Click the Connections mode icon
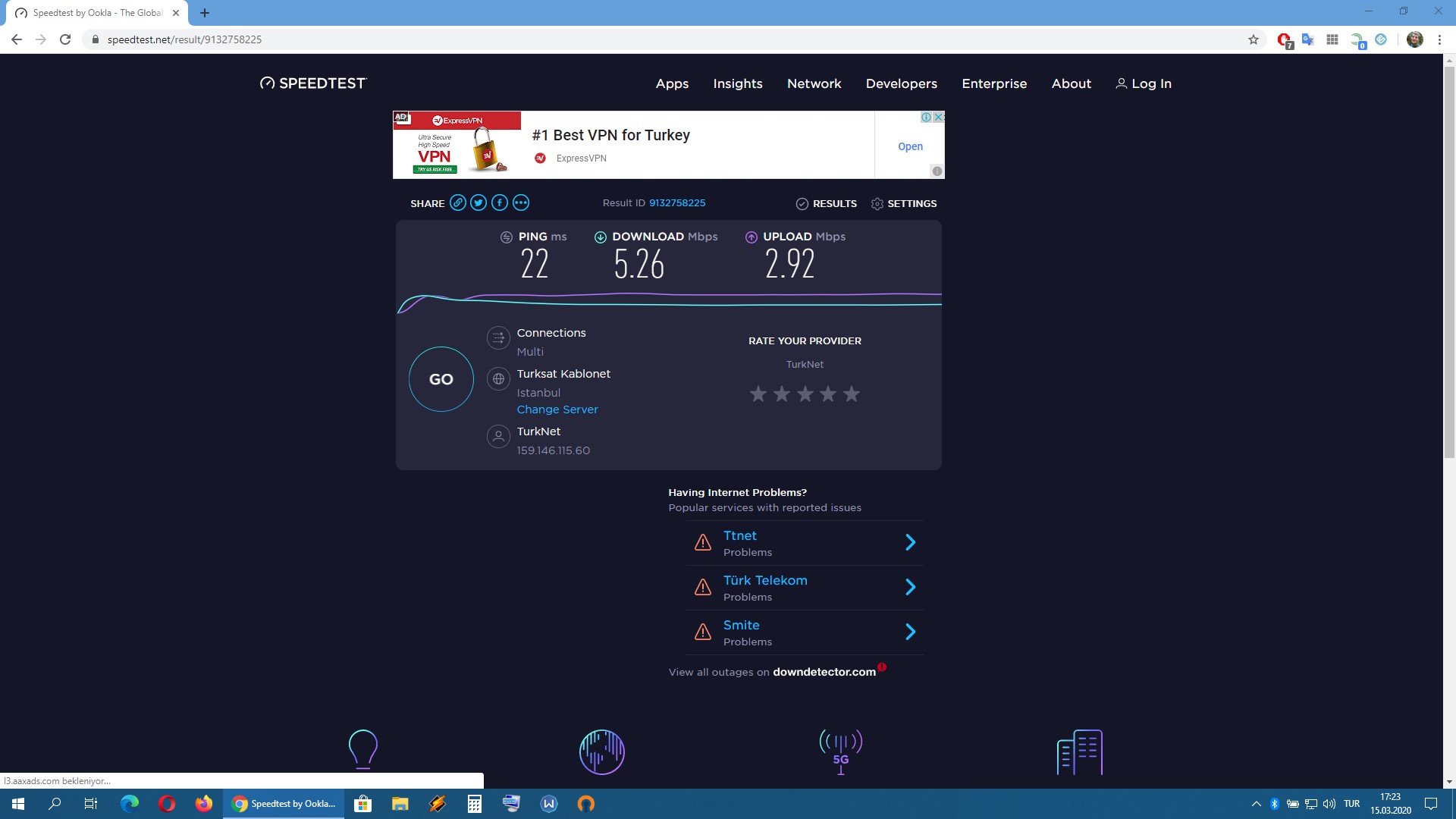The width and height of the screenshot is (1456, 819). (498, 338)
